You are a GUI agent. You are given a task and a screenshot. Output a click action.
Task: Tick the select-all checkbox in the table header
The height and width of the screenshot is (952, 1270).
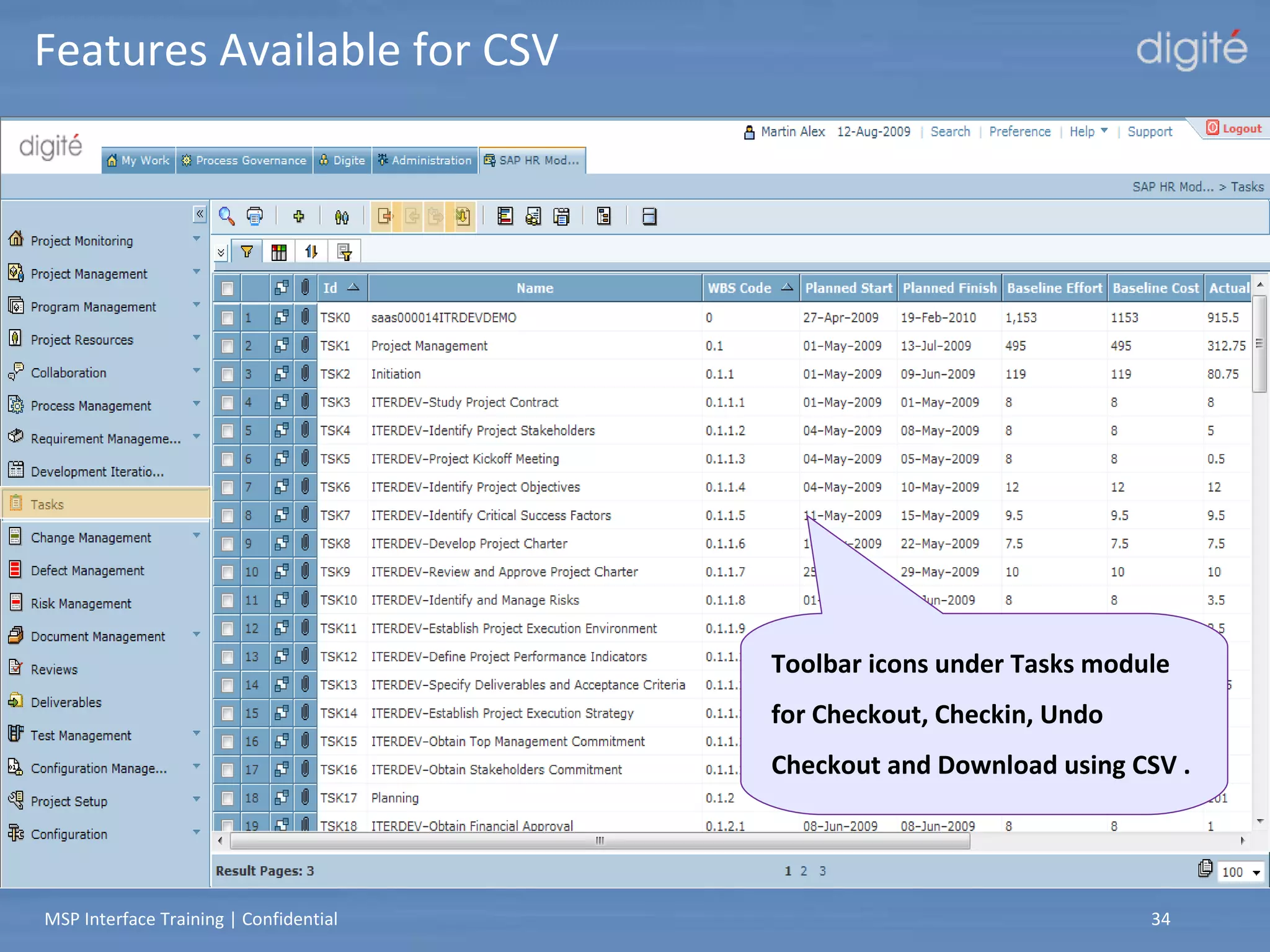tap(228, 288)
